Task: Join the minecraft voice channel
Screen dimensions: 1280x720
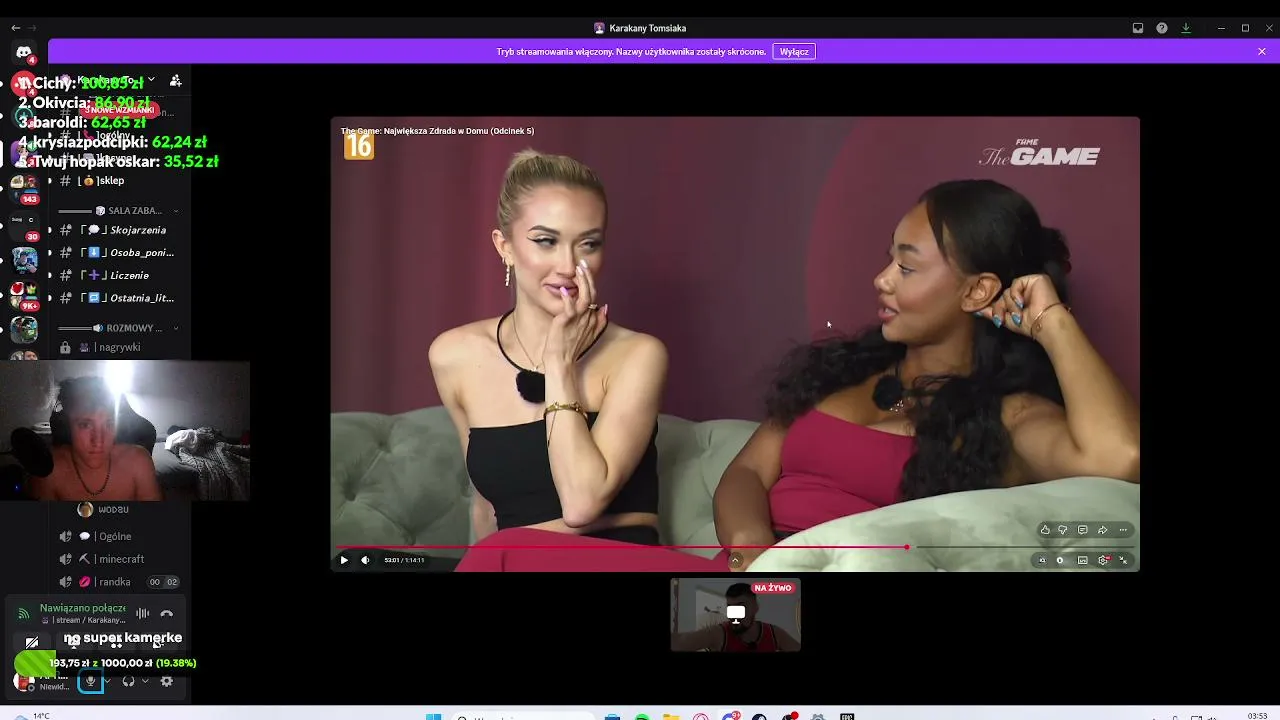Action: tap(118, 559)
